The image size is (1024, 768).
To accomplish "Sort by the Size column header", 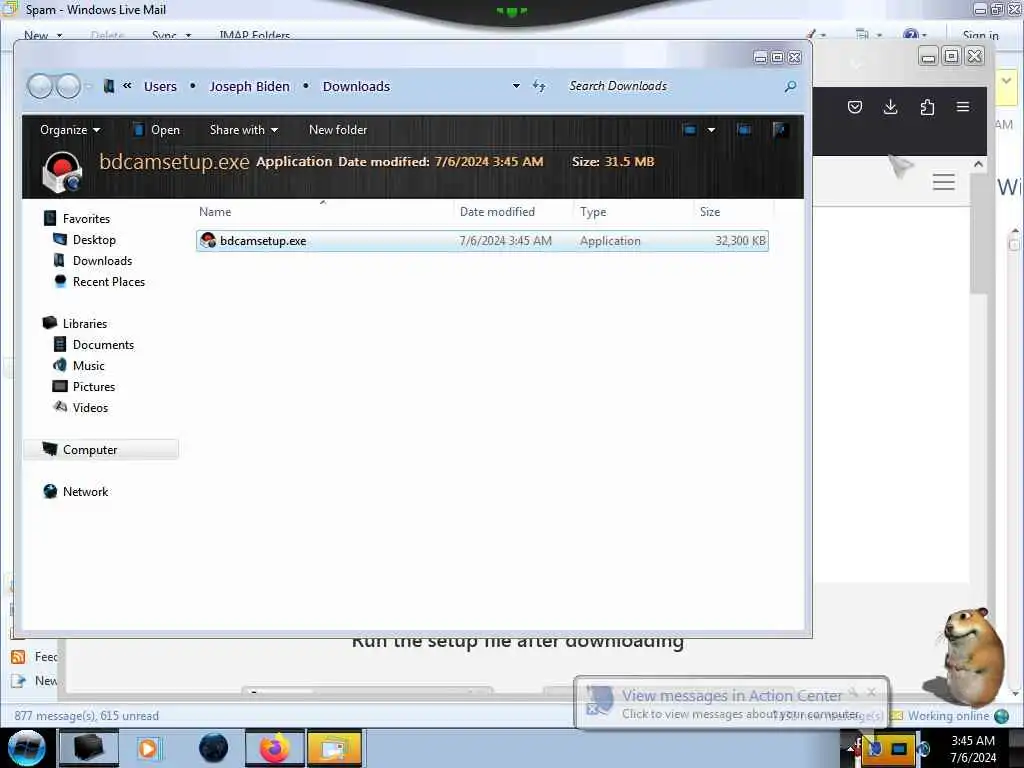I will click(734, 212).
